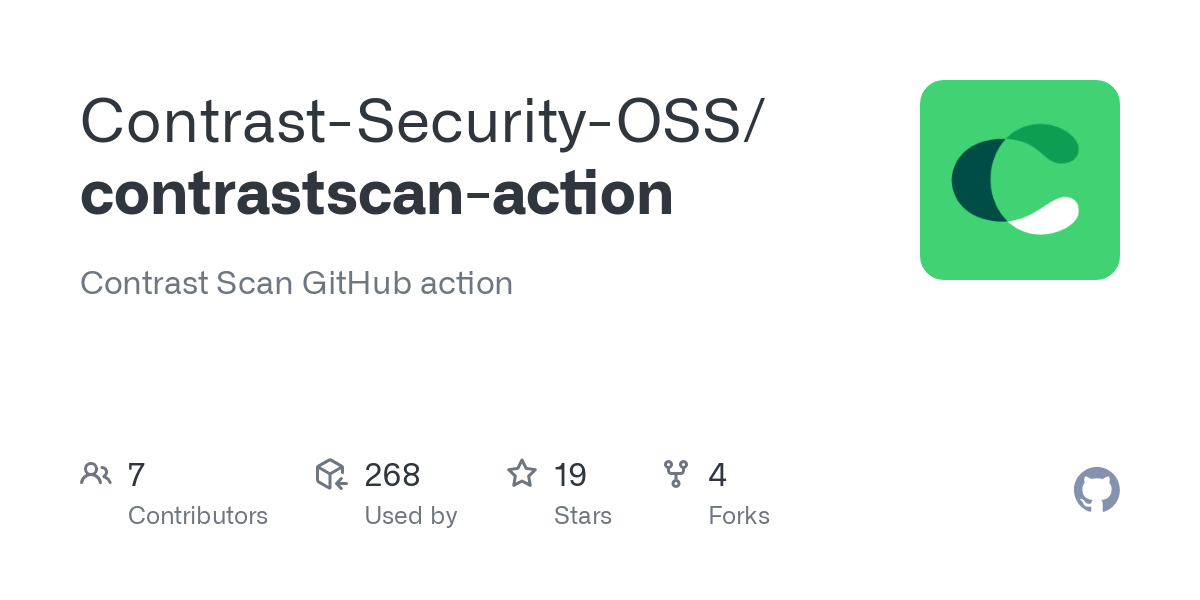Click the Stars label
The height and width of the screenshot is (600, 1200).
pos(582,516)
